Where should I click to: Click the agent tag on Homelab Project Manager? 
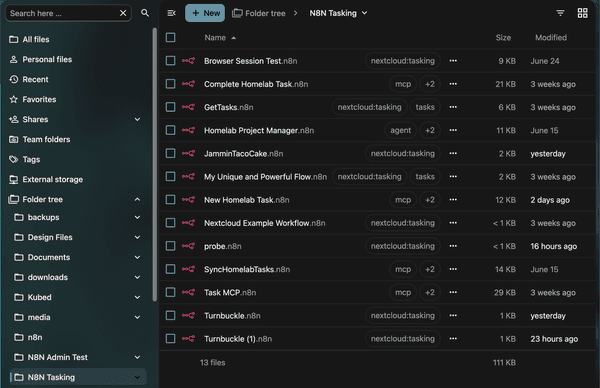tap(401, 130)
